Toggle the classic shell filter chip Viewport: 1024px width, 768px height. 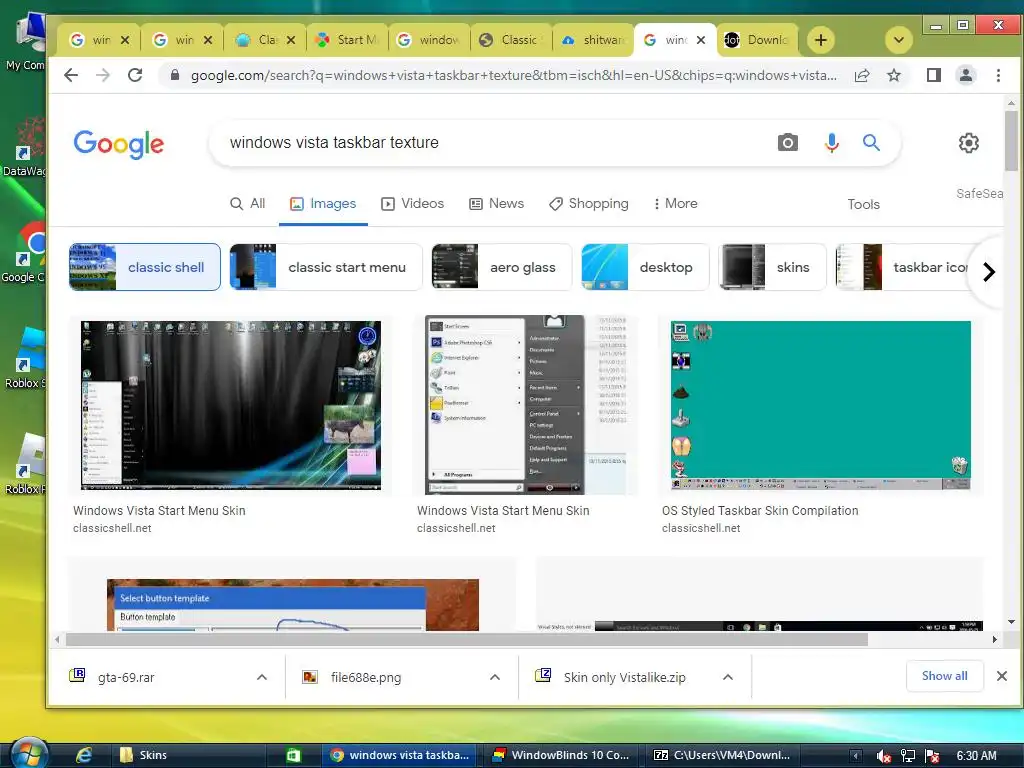(x=145, y=267)
